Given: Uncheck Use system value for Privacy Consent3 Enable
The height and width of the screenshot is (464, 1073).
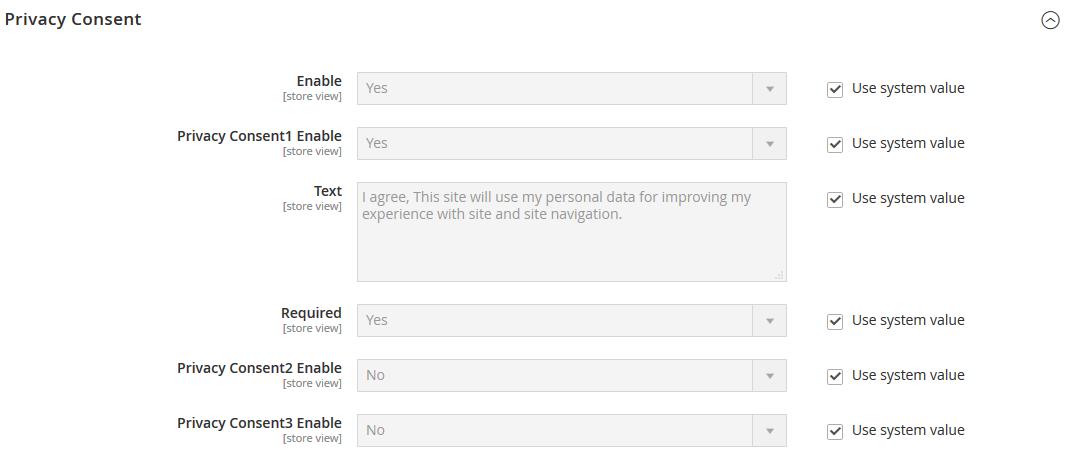Looking at the screenshot, I should click(835, 431).
